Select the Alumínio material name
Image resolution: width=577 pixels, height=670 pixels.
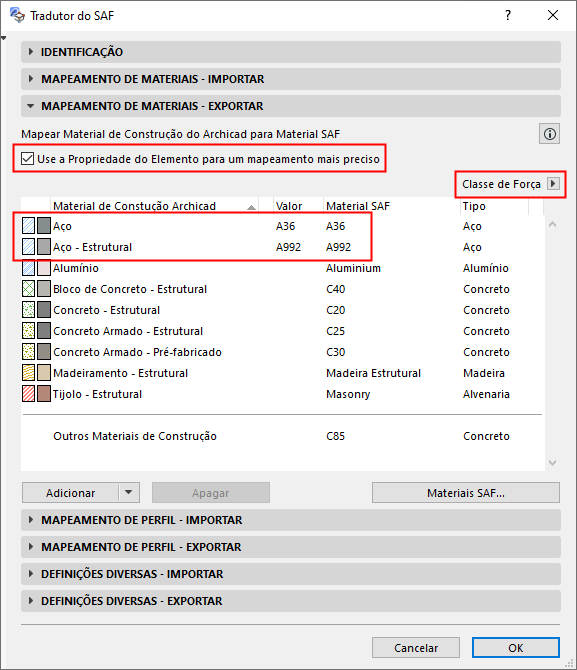tap(76, 268)
